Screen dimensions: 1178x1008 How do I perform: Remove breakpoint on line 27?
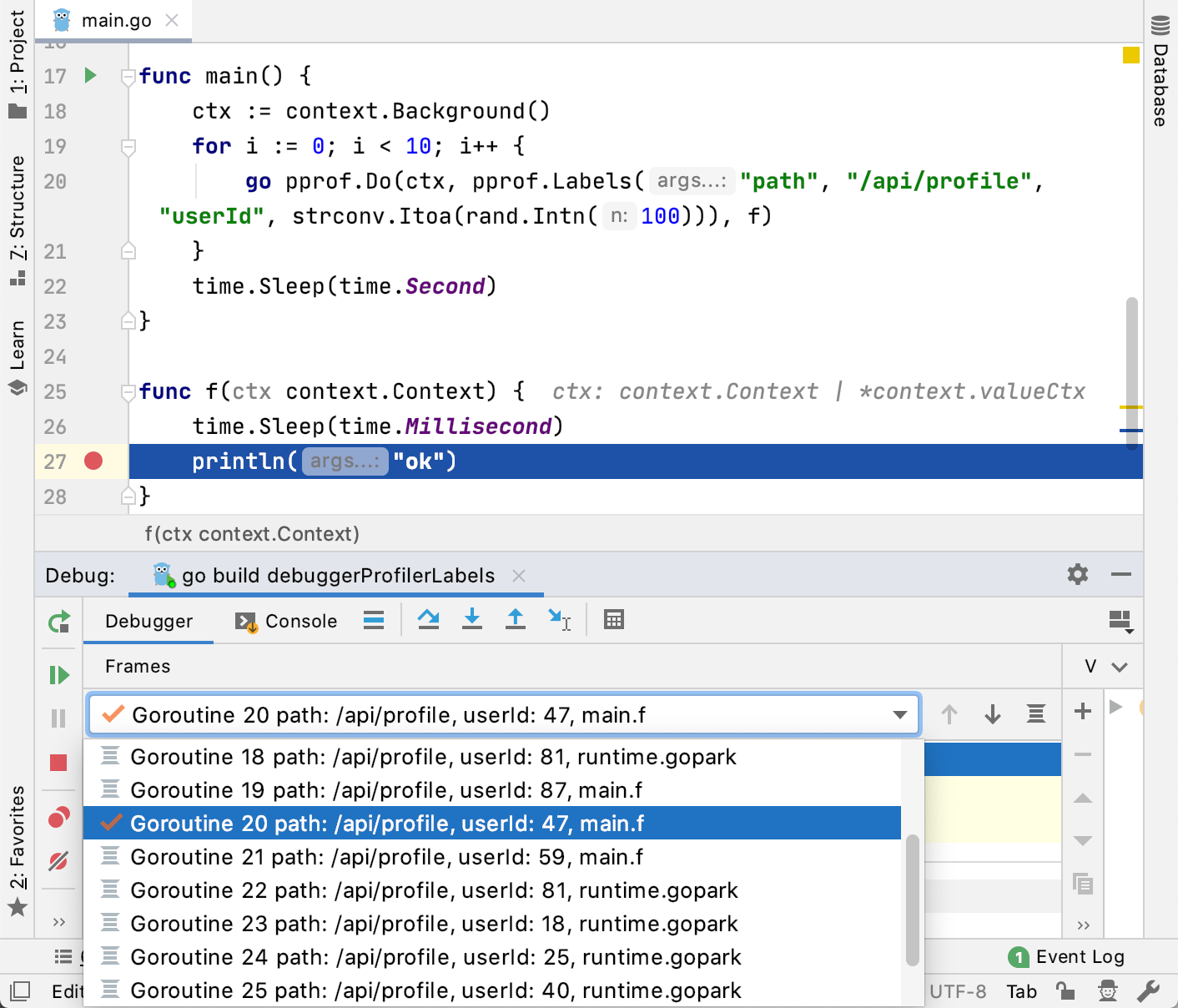point(93,461)
